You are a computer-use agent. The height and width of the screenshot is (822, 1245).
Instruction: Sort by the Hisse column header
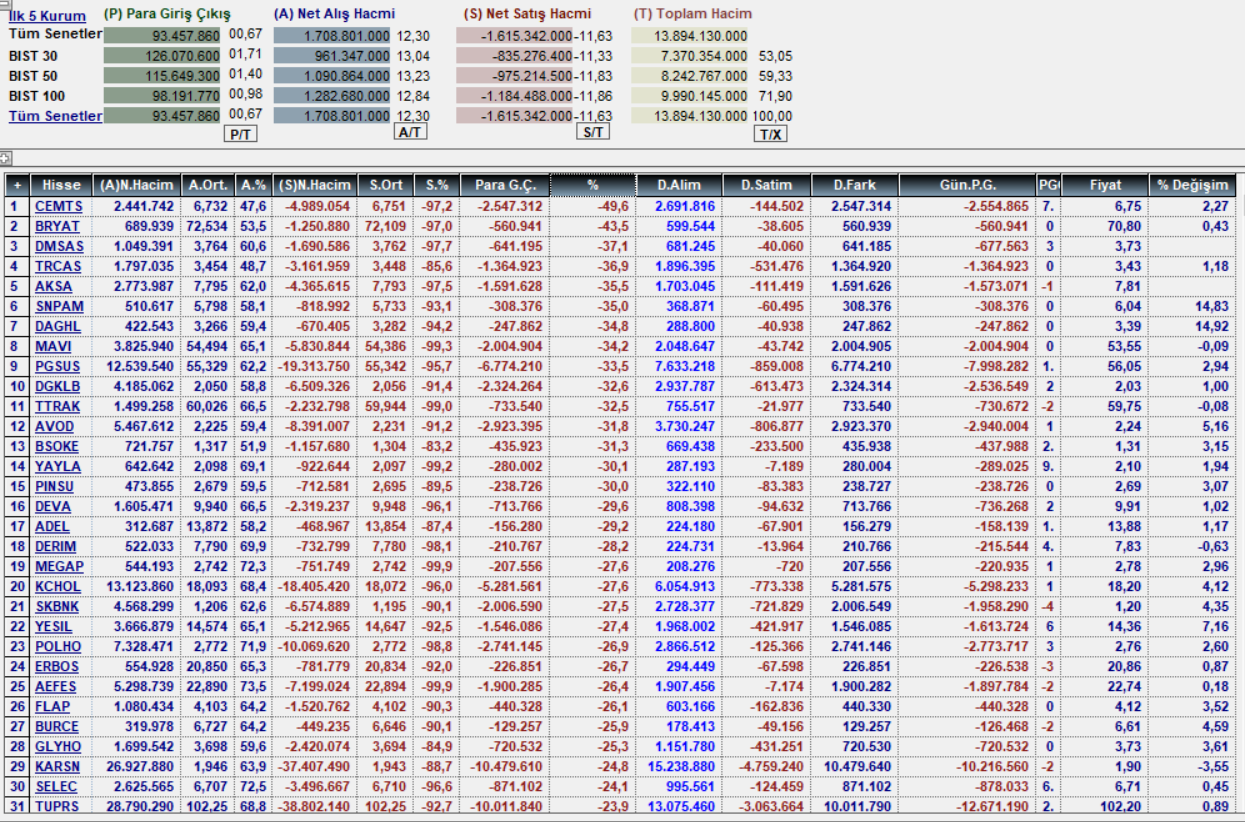pos(62,185)
